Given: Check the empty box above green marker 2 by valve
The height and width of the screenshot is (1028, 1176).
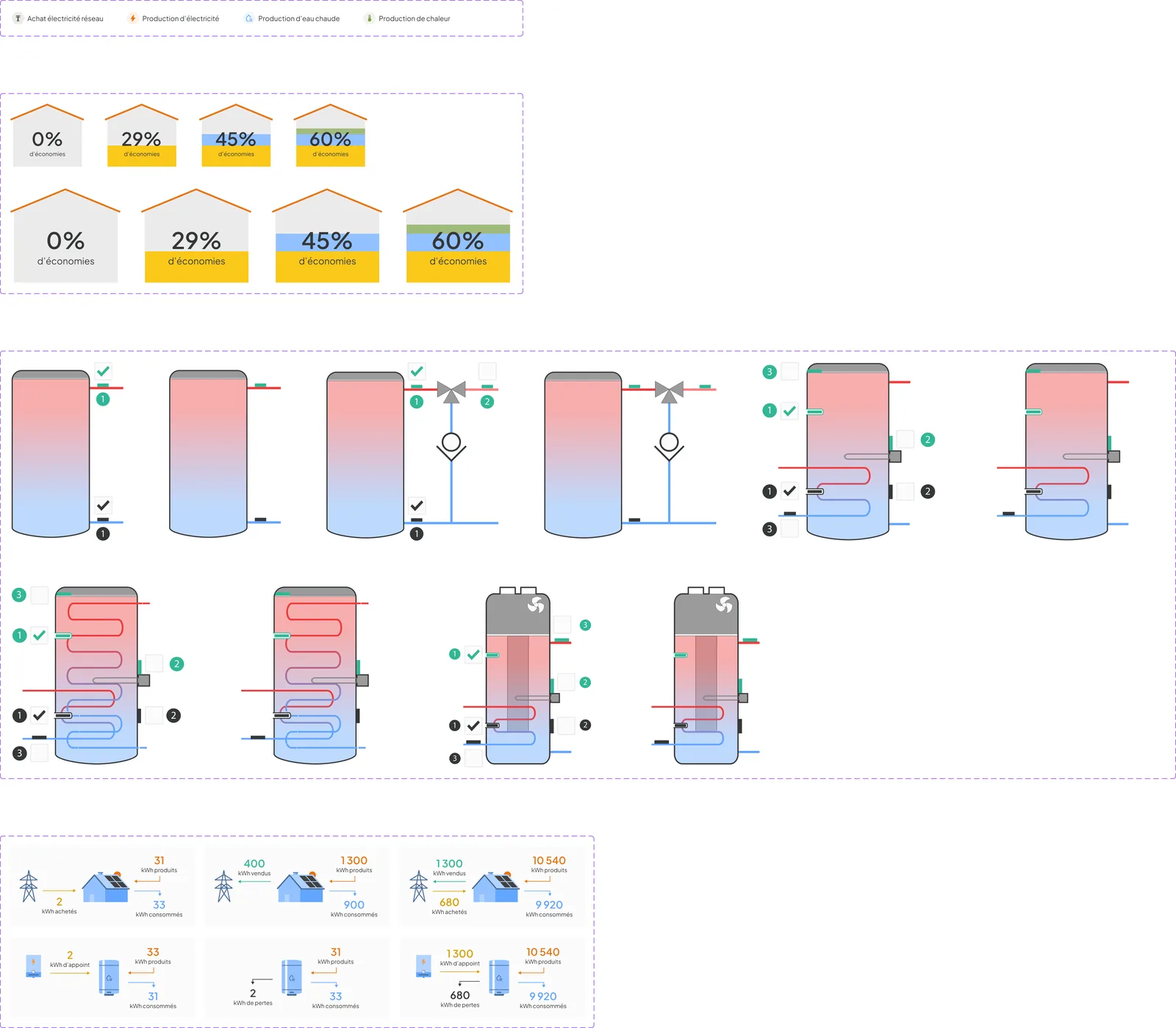Looking at the screenshot, I should tap(487, 371).
